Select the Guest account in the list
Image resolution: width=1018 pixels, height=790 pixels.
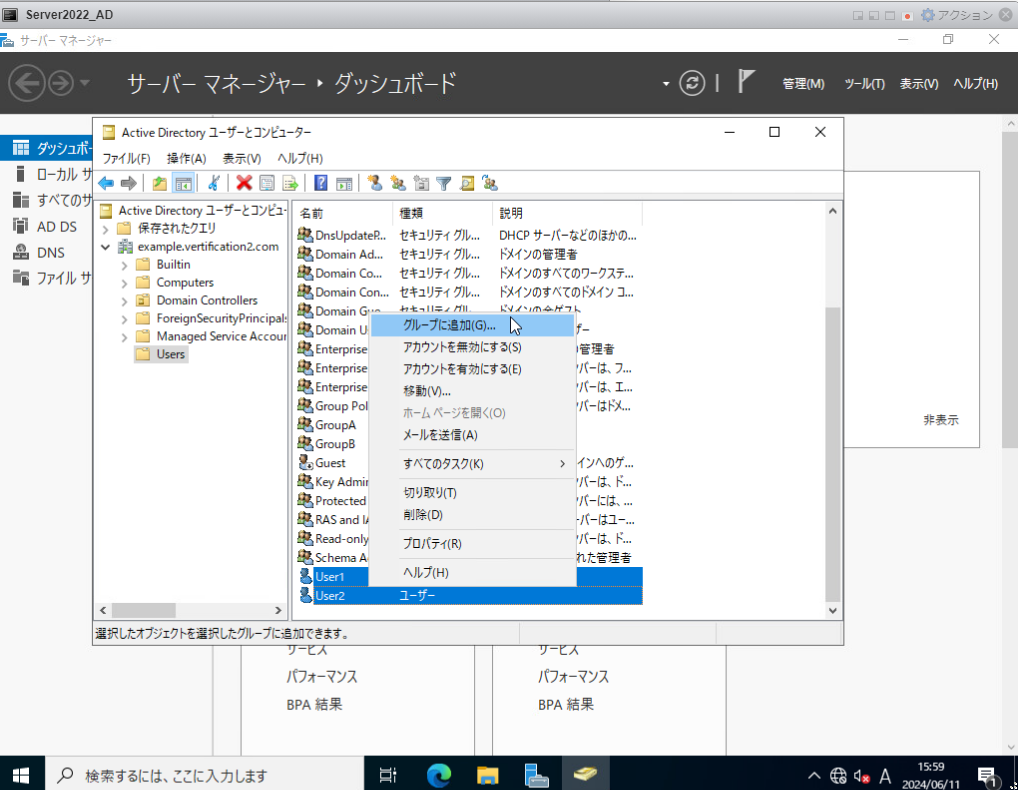click(330, 463)
